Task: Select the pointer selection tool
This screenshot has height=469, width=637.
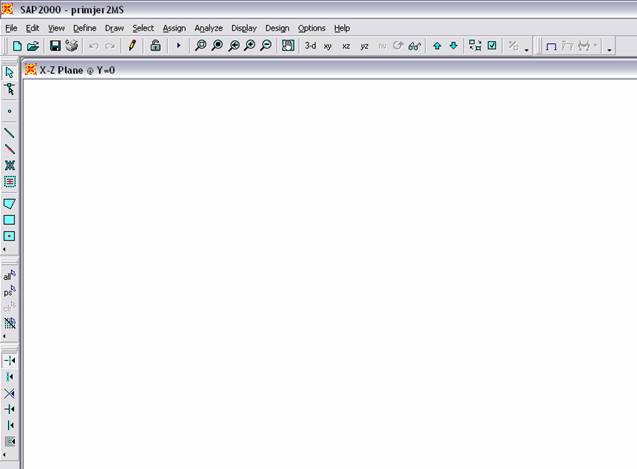Action: pyautogui.click(x=9, y=73)
